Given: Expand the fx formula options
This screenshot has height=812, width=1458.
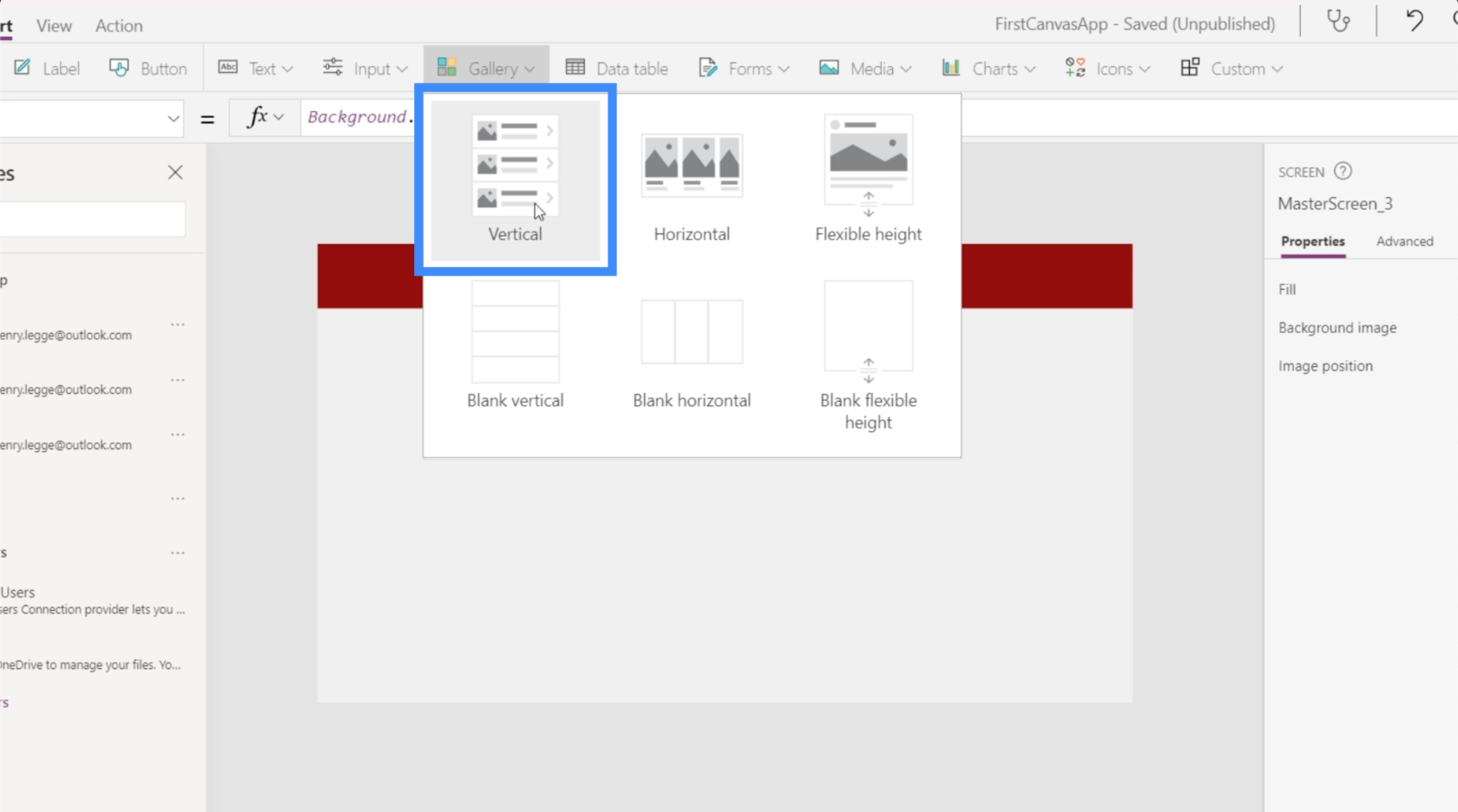Looking at the screenshot, I should click(x=266, y=117).
